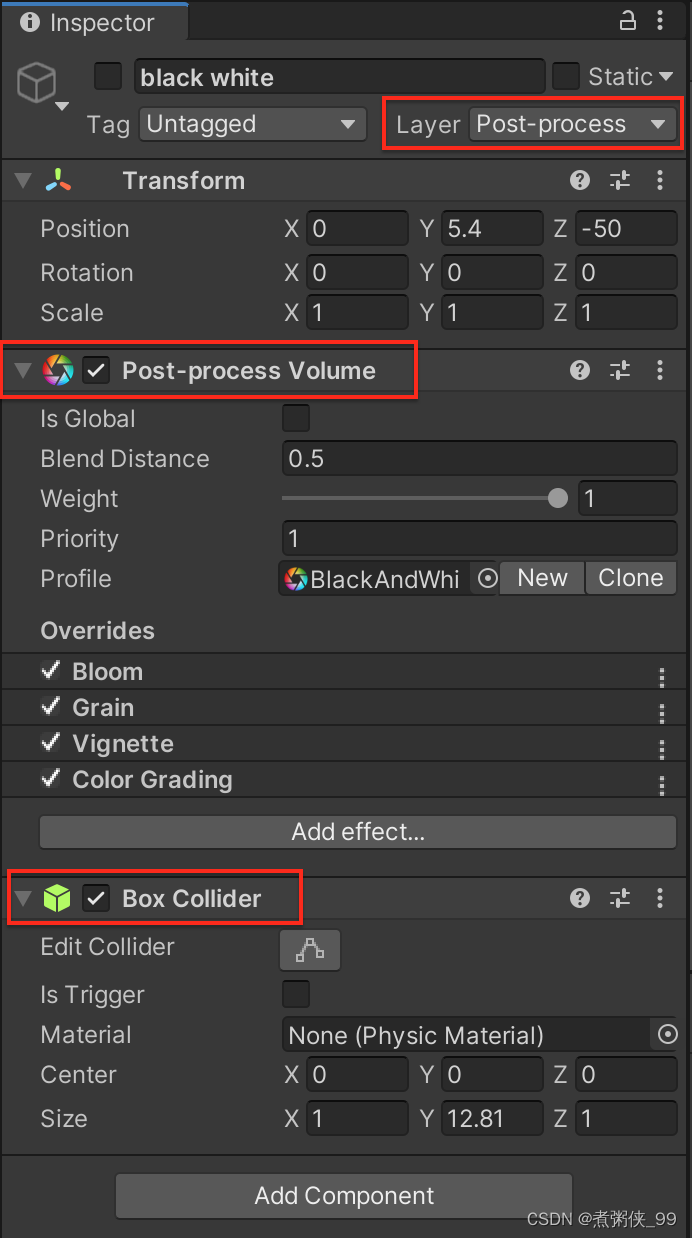Screen dimensions: 692x1238
Task: Open the Profile object picker circle
Action: coord(487,579)
